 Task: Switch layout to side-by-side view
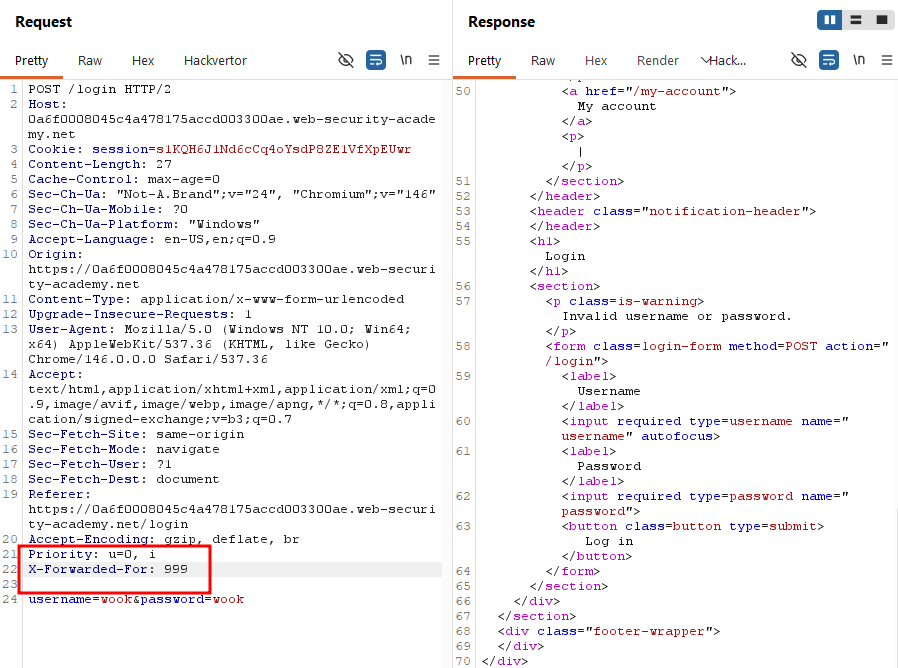tap(829, 20)
